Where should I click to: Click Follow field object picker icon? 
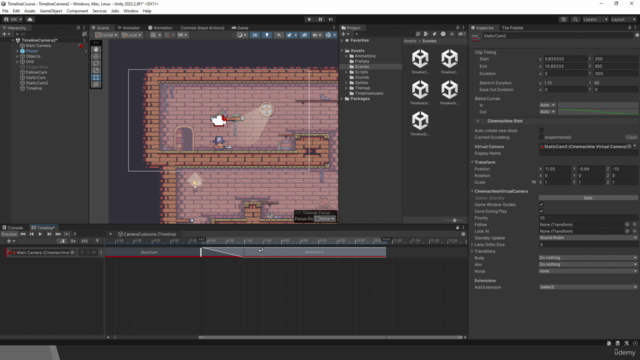[x=627, y=224]
